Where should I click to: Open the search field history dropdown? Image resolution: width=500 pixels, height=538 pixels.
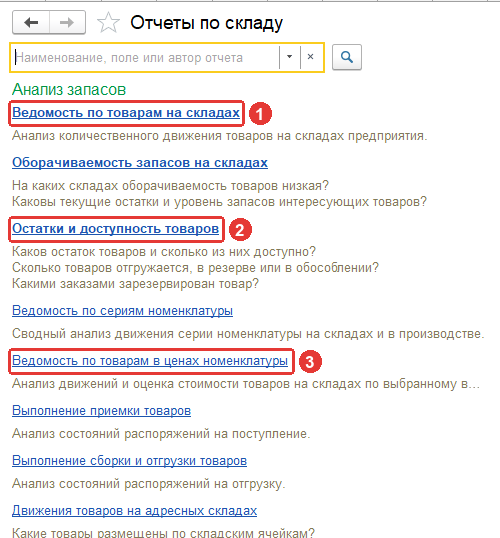(289, 57)
